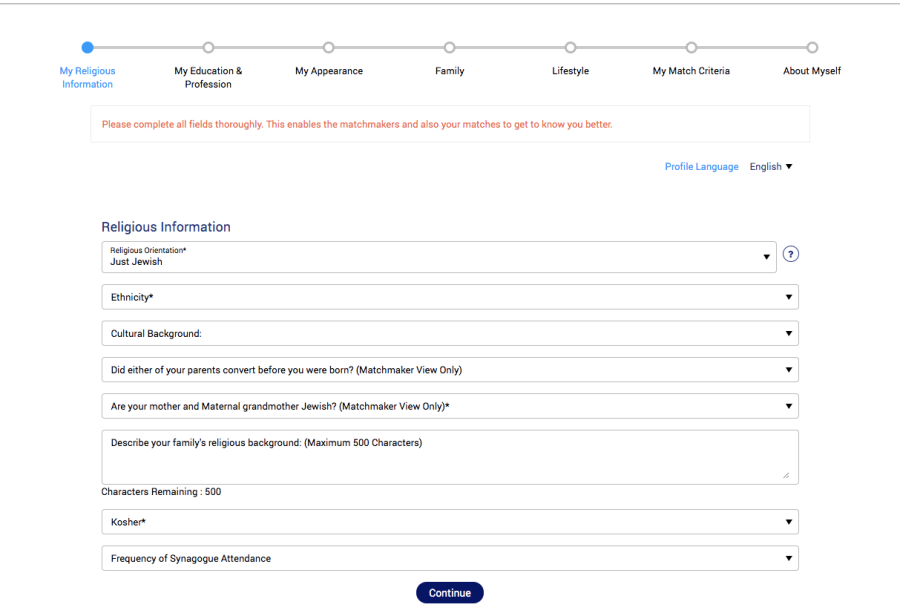Open Frequency of Synagogue Attendance dropdown
900x616 pixels.
[x=450, y=558]
